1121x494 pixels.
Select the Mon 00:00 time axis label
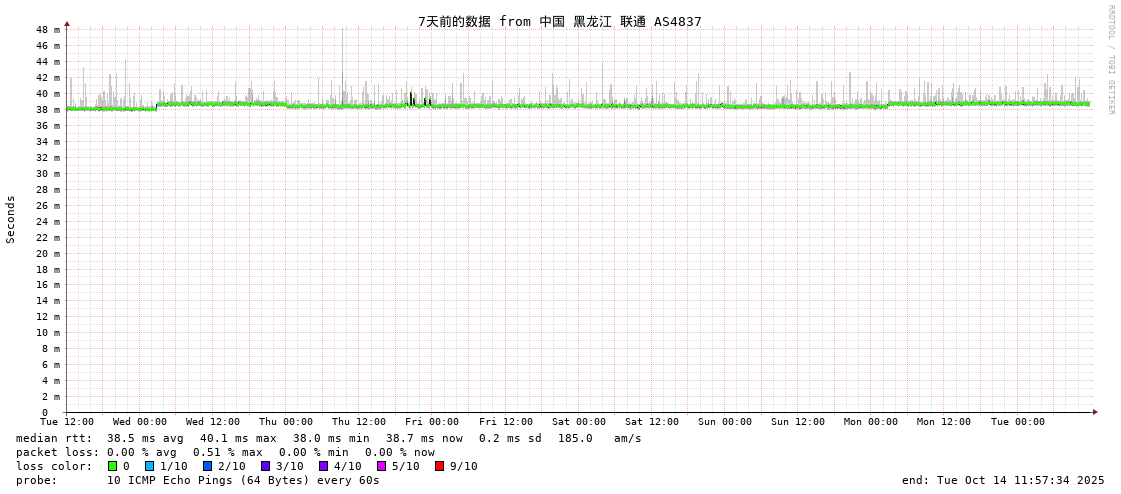tap(871, 422)
